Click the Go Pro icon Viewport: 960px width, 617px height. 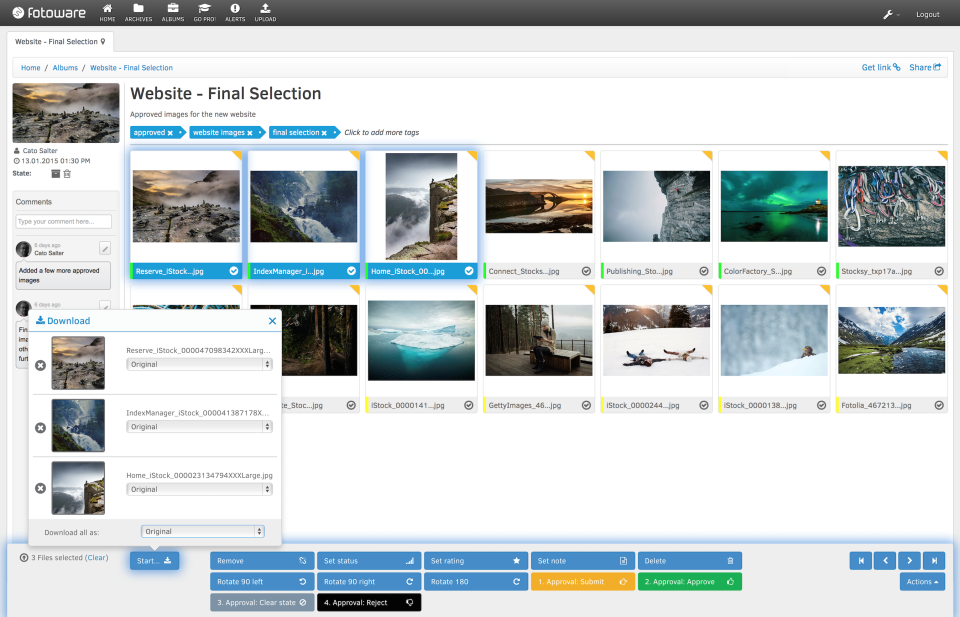(x=203, y=13)
